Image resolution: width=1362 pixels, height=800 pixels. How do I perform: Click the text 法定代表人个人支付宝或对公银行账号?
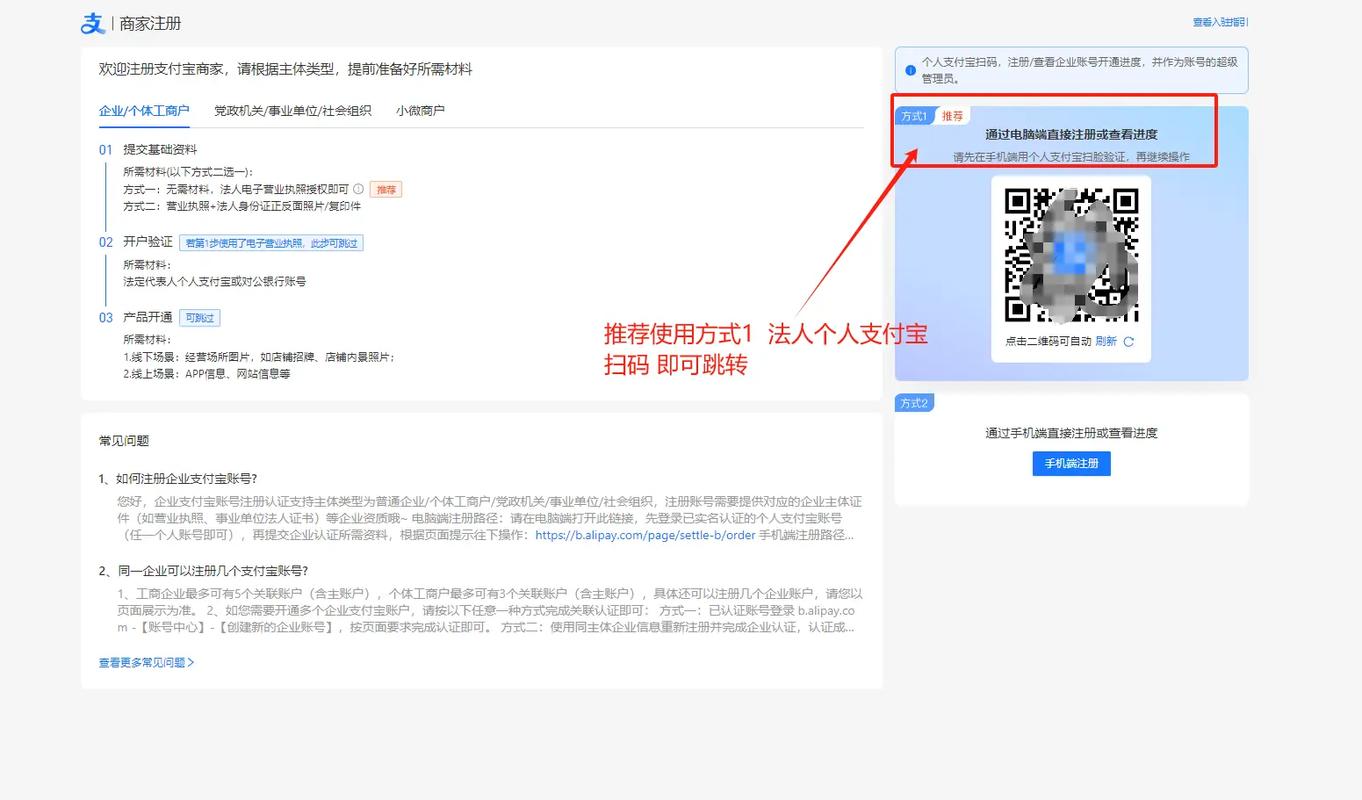point(214,282)
